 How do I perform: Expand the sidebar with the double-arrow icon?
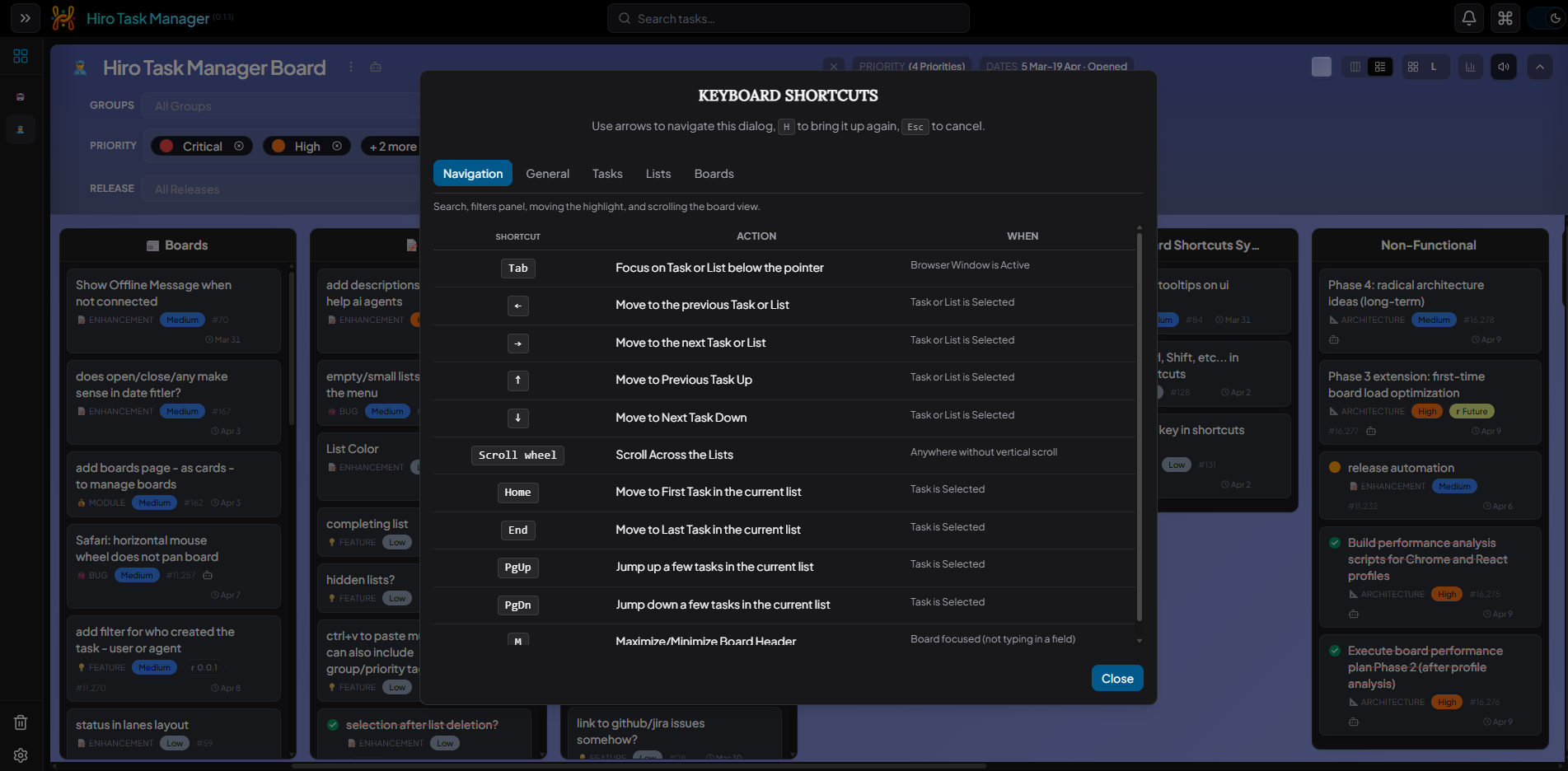pos(25,17)
